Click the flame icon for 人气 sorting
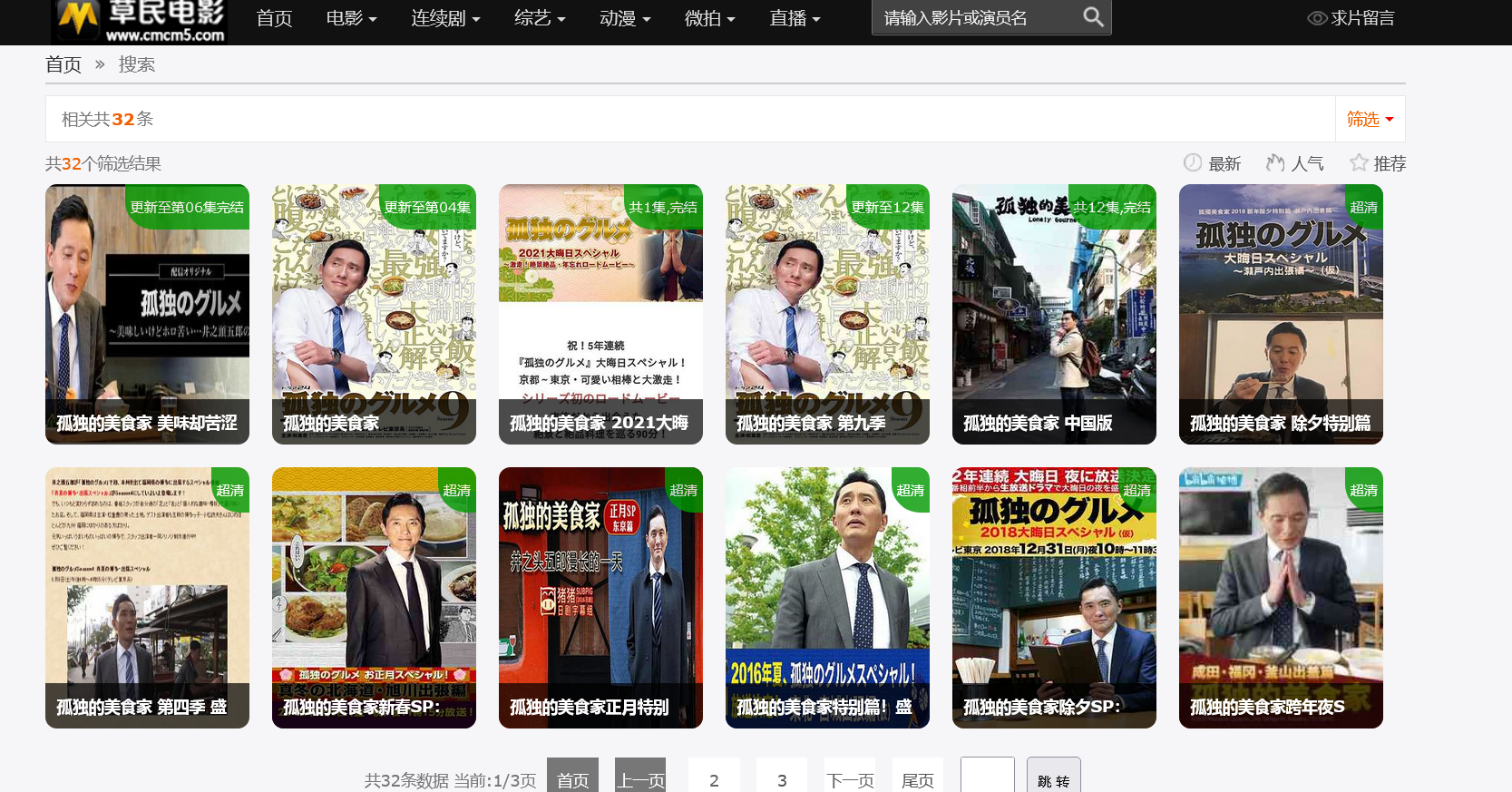This screenshot has height=792, width=1512. tap(1275, 162)
